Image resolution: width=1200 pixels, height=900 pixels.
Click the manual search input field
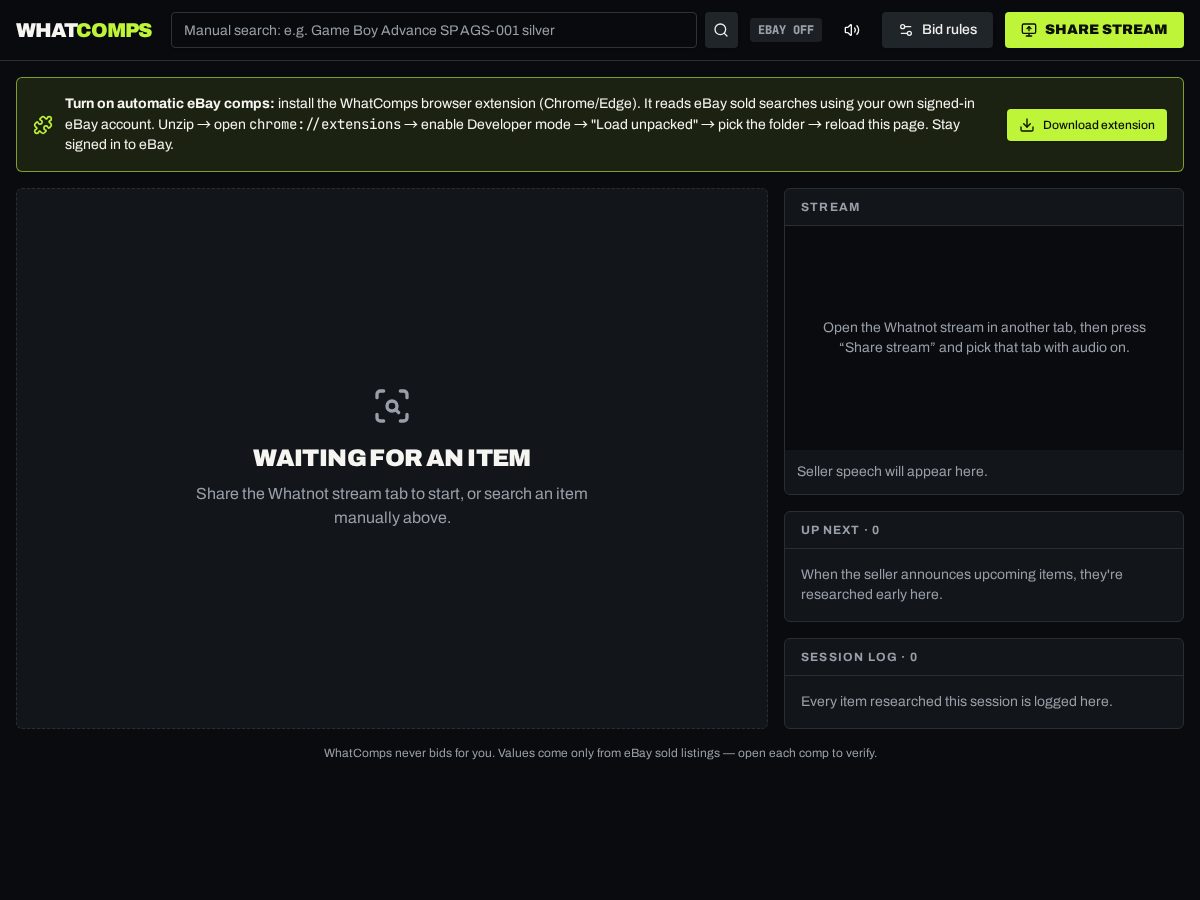pyautogui.click(x=434, y=30)
